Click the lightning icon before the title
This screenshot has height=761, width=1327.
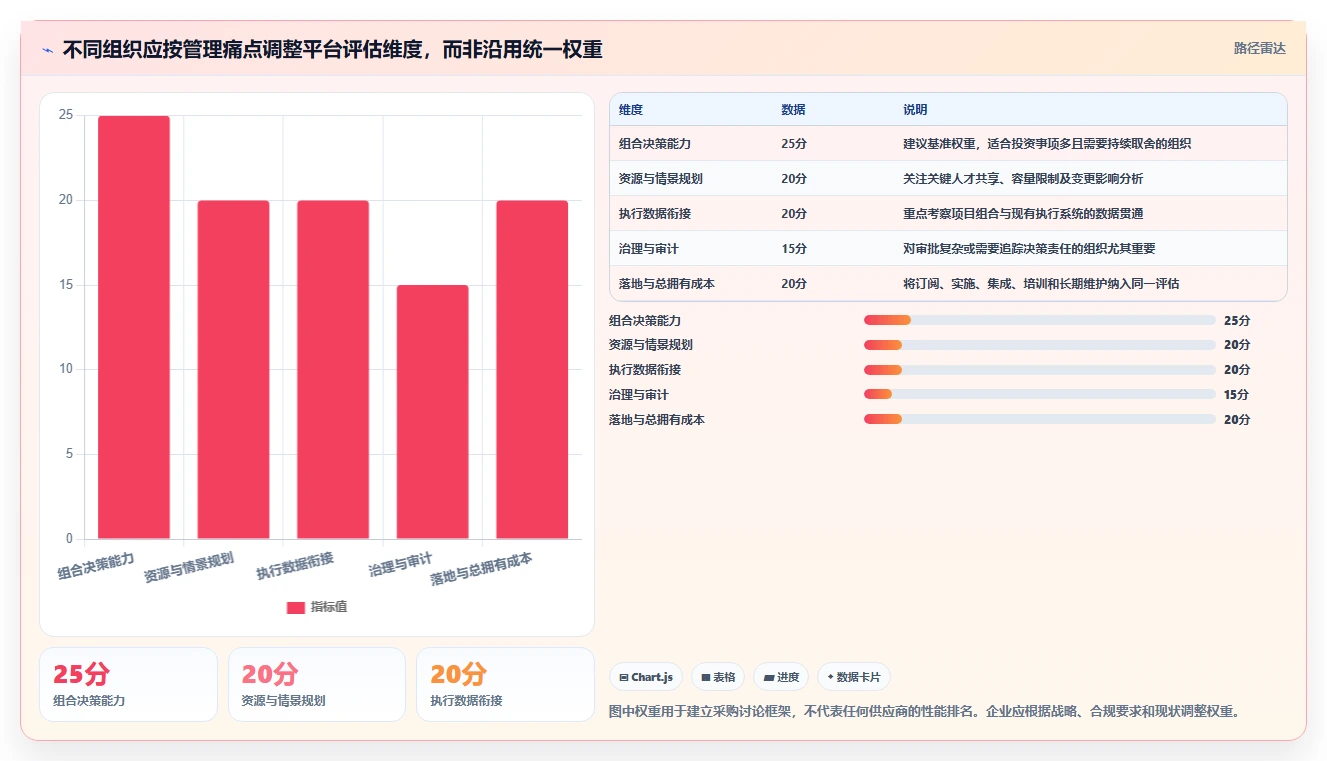tap(47, 50)
